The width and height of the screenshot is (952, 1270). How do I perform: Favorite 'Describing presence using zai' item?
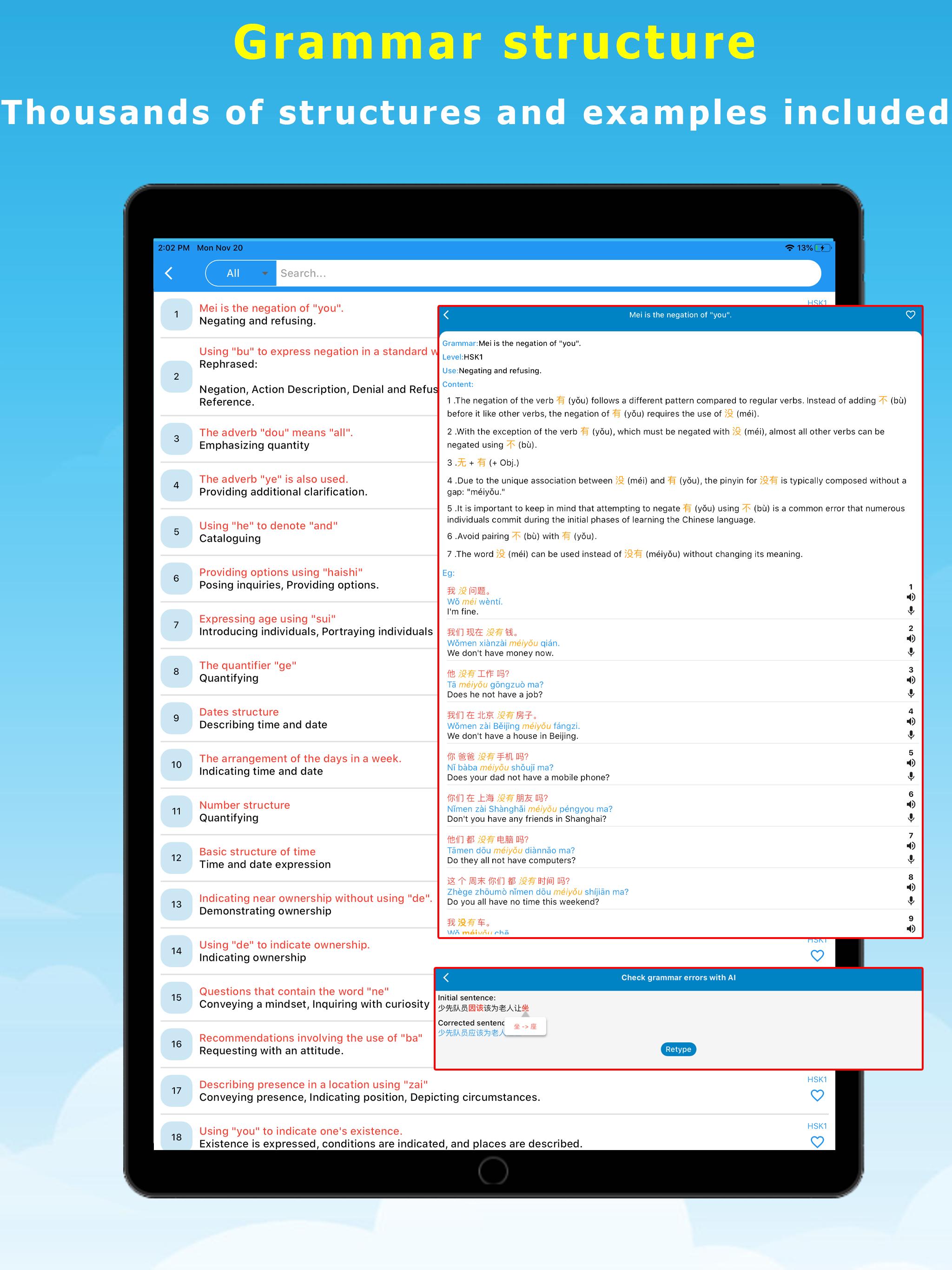[x=817, y=1095]
